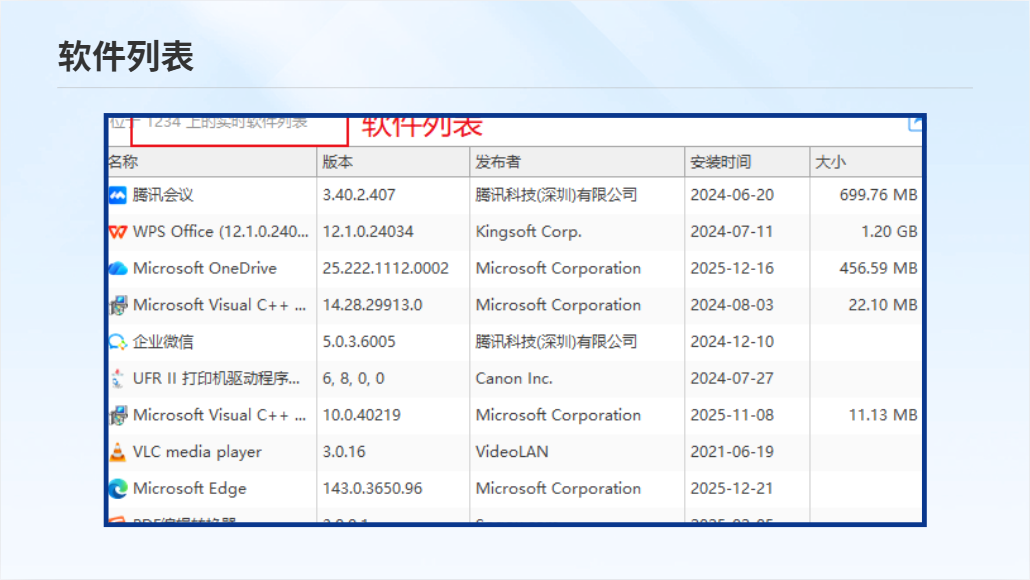Screen dimensions: 1030x580
Task: Click install date 2024-08-03
Action: coord(732,305)
